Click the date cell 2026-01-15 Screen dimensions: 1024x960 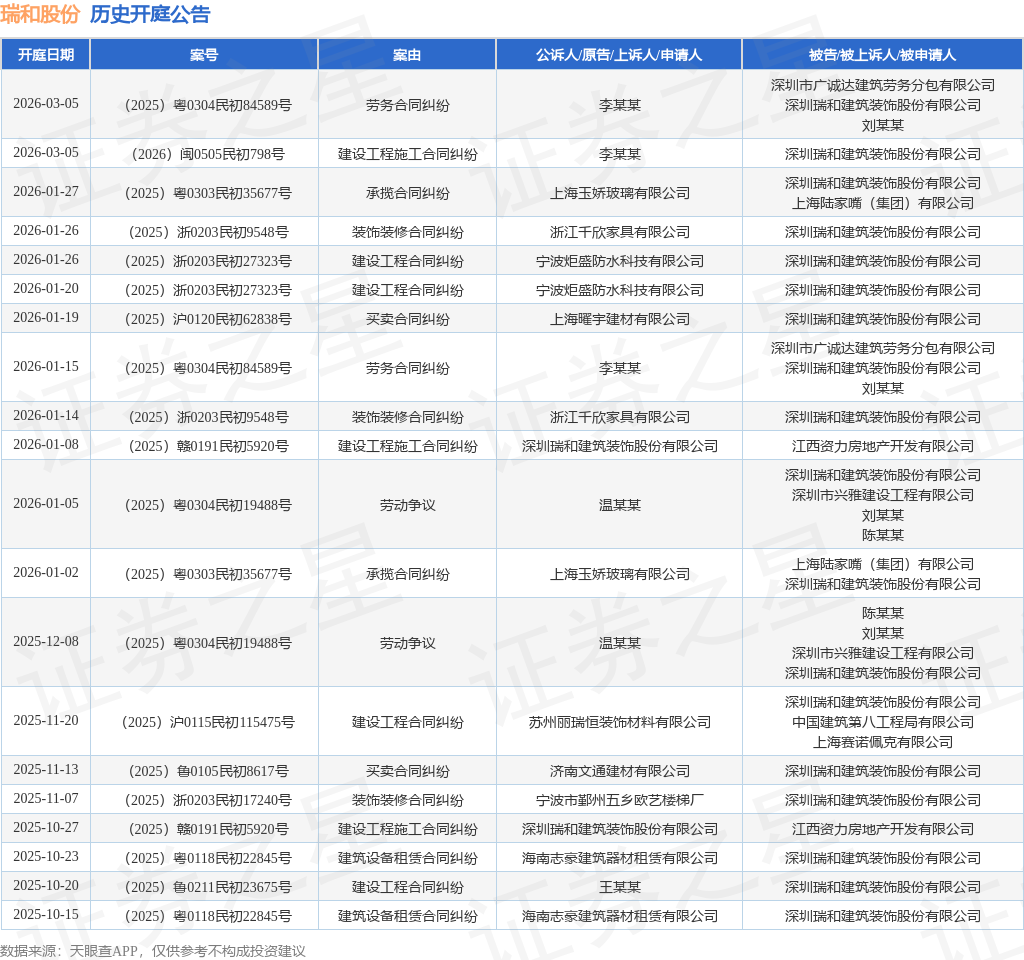point(46,367)
